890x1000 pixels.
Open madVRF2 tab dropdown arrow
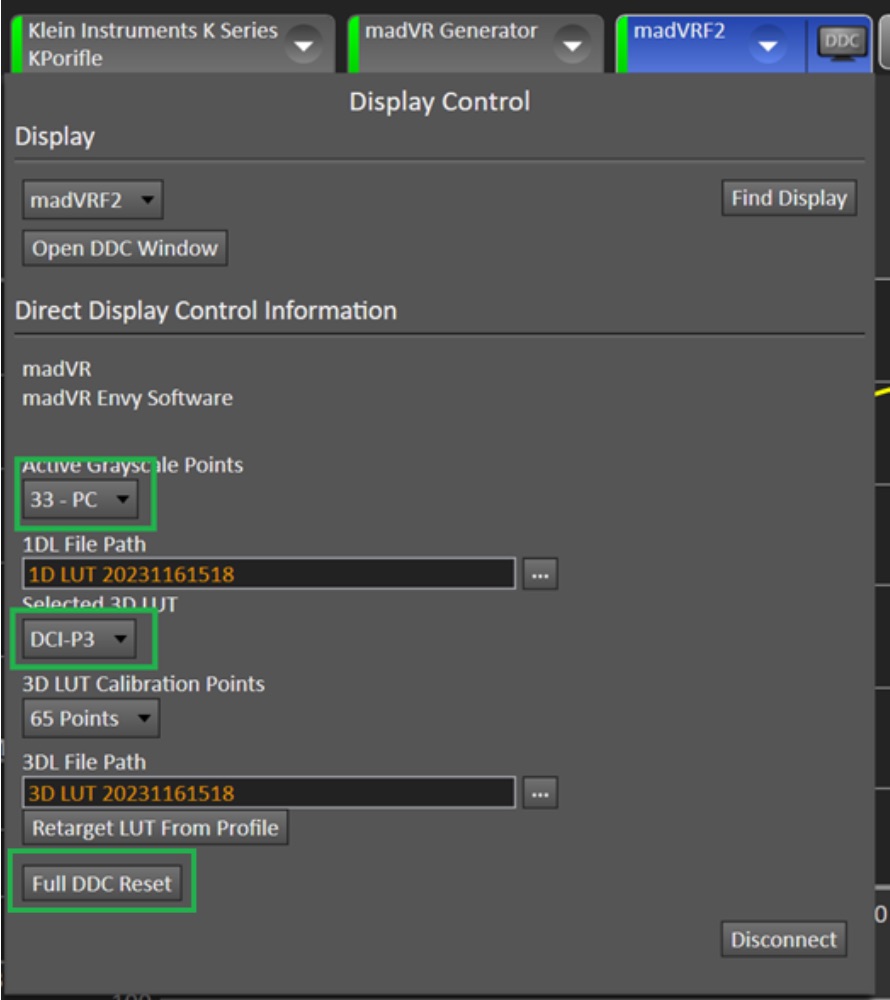click(768, 45)
